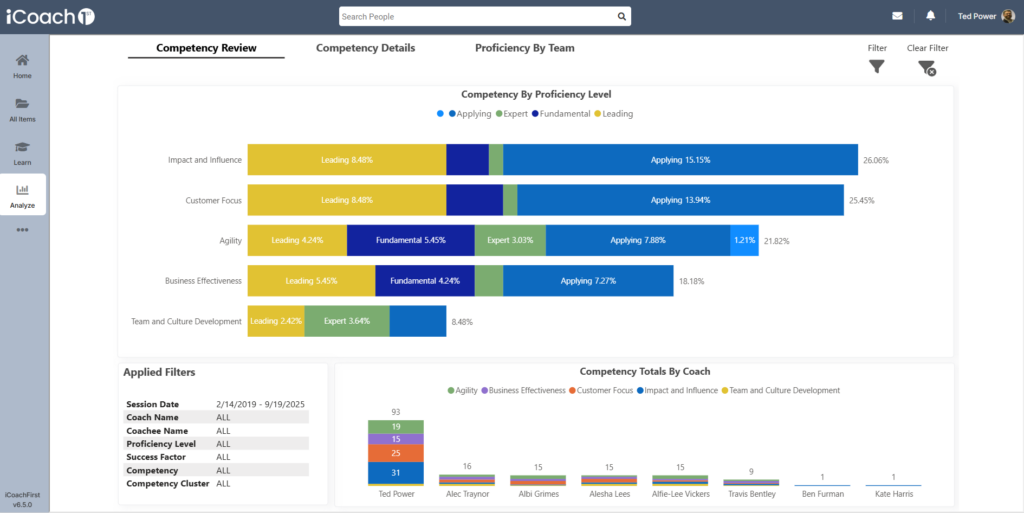
Task: Switch to Competency Details tab
Action: coord(365,48)
